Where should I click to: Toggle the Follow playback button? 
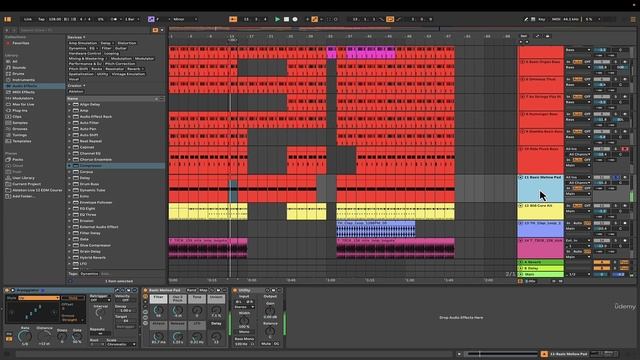233,19
